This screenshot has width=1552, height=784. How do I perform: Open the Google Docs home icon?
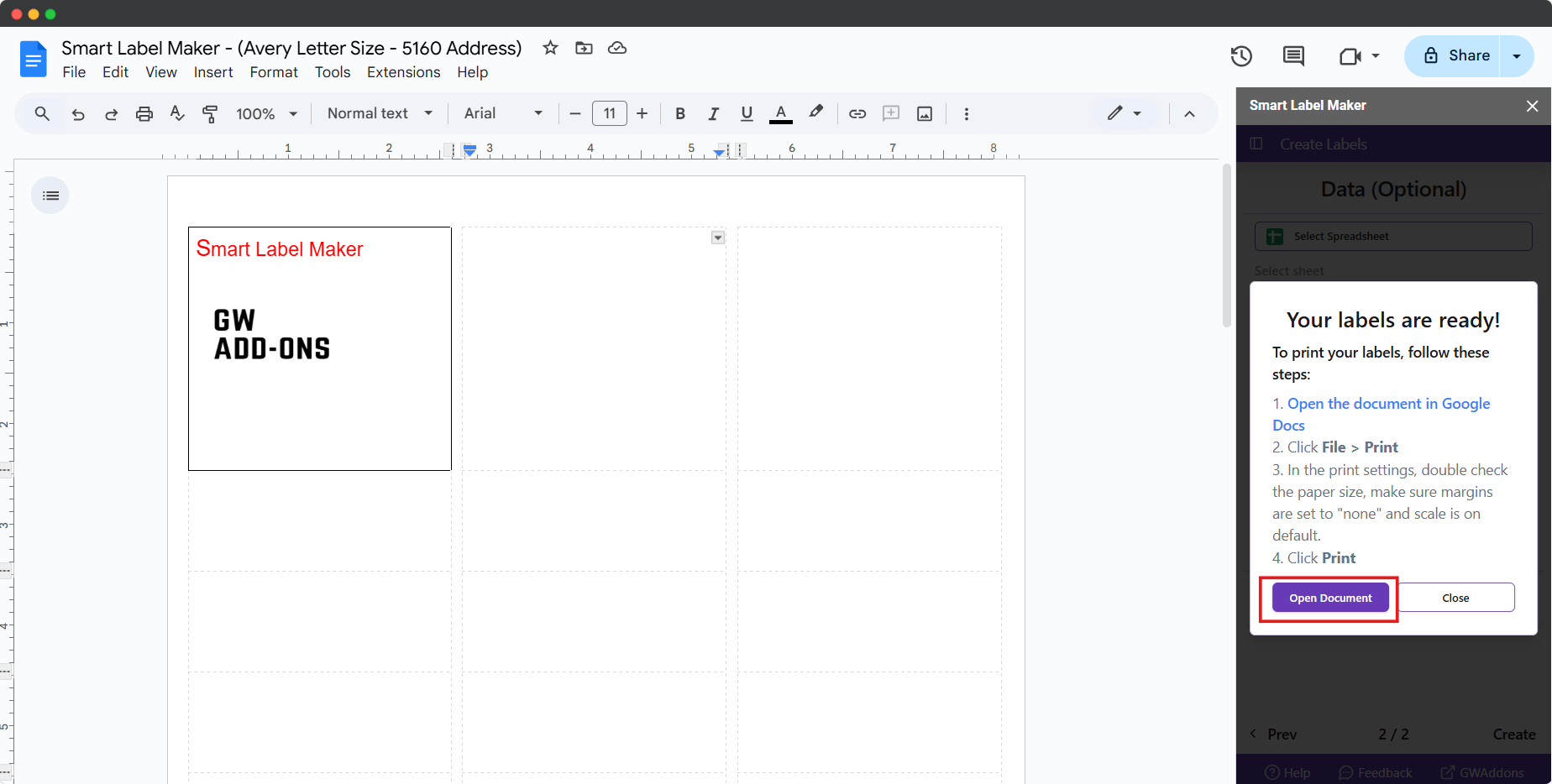coord(33,59)
